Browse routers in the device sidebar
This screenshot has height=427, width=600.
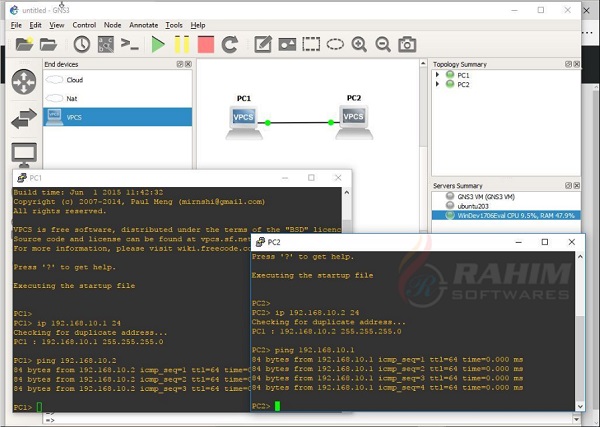pyautogui.click(x=24, y=82)
